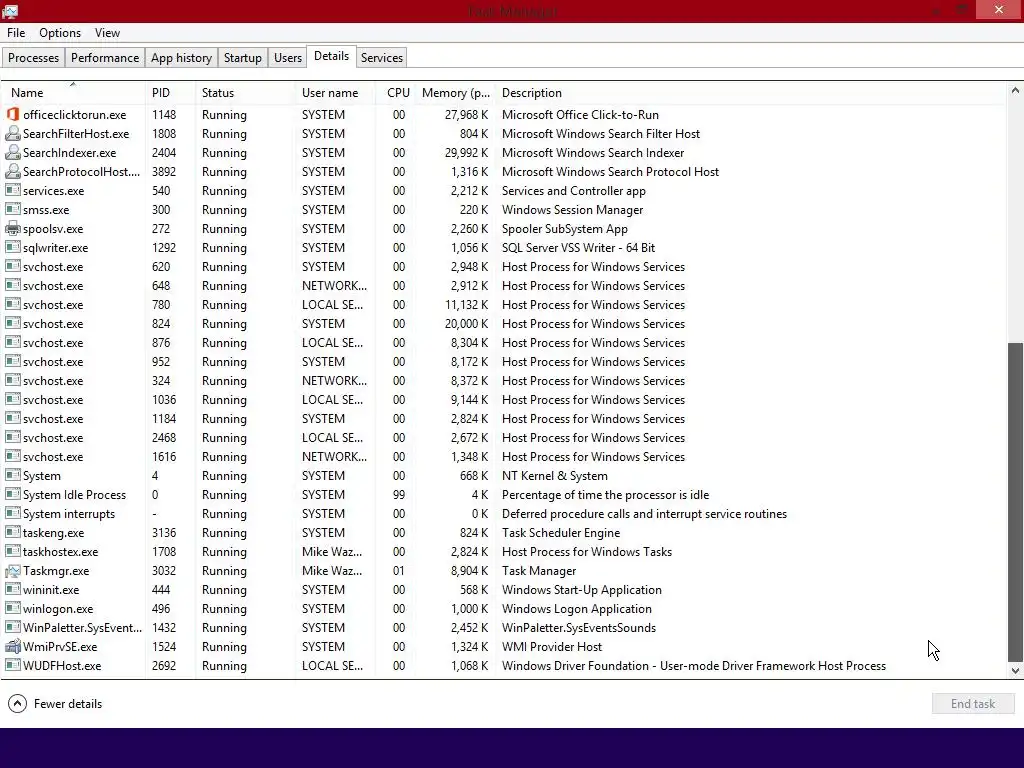The height and width of the screenshot is (768, 1024).
Task: Click the scrollbar down arrow
Action: [1015, 670]
